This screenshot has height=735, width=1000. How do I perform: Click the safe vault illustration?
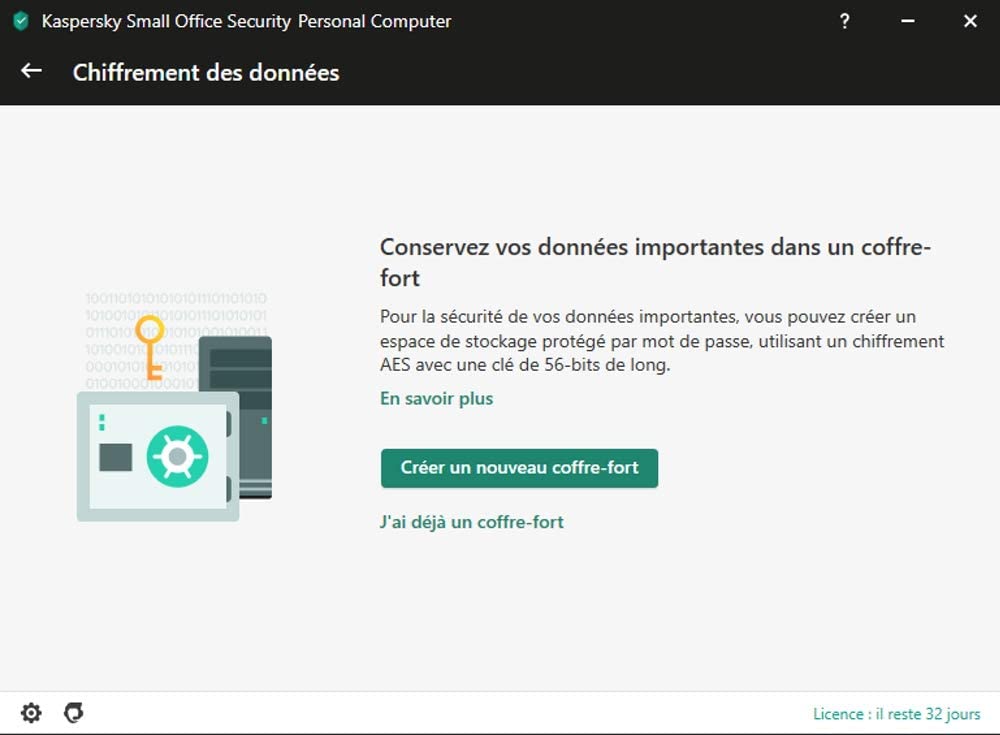click(x=157, y=456)
